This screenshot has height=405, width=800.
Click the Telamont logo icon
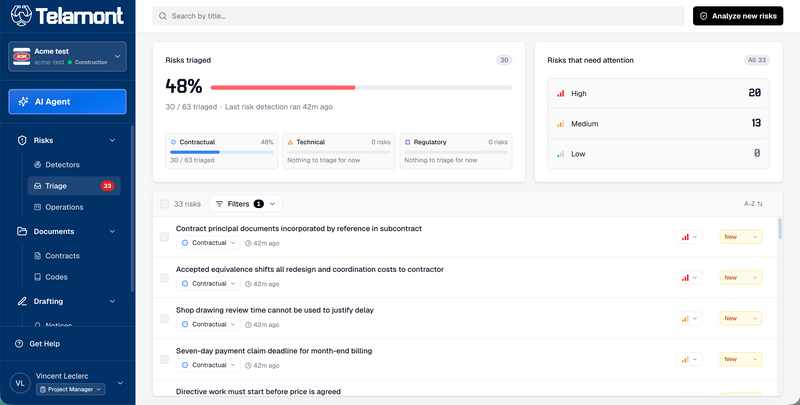click(21, 16)
